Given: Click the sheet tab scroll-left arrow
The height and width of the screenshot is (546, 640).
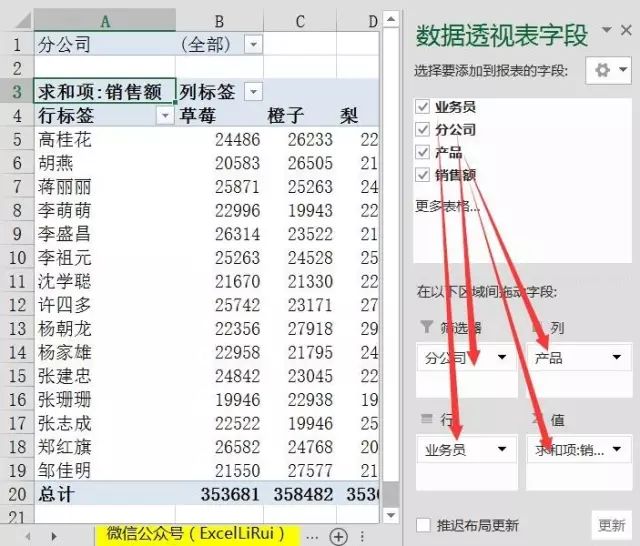Looking at the screenshot, I should coord(28,536).
